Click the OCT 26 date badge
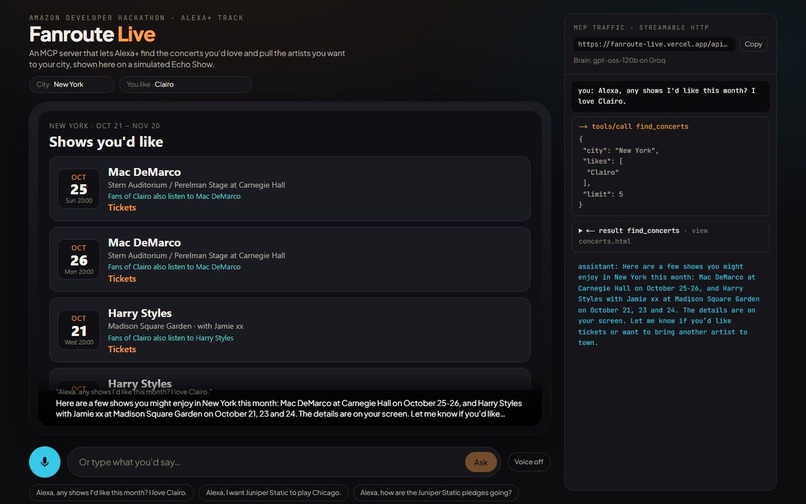 coord(79,259)
